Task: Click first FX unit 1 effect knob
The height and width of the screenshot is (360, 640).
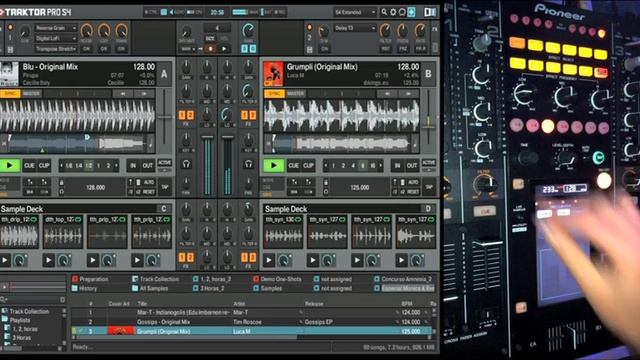Action: click(87, 31)
